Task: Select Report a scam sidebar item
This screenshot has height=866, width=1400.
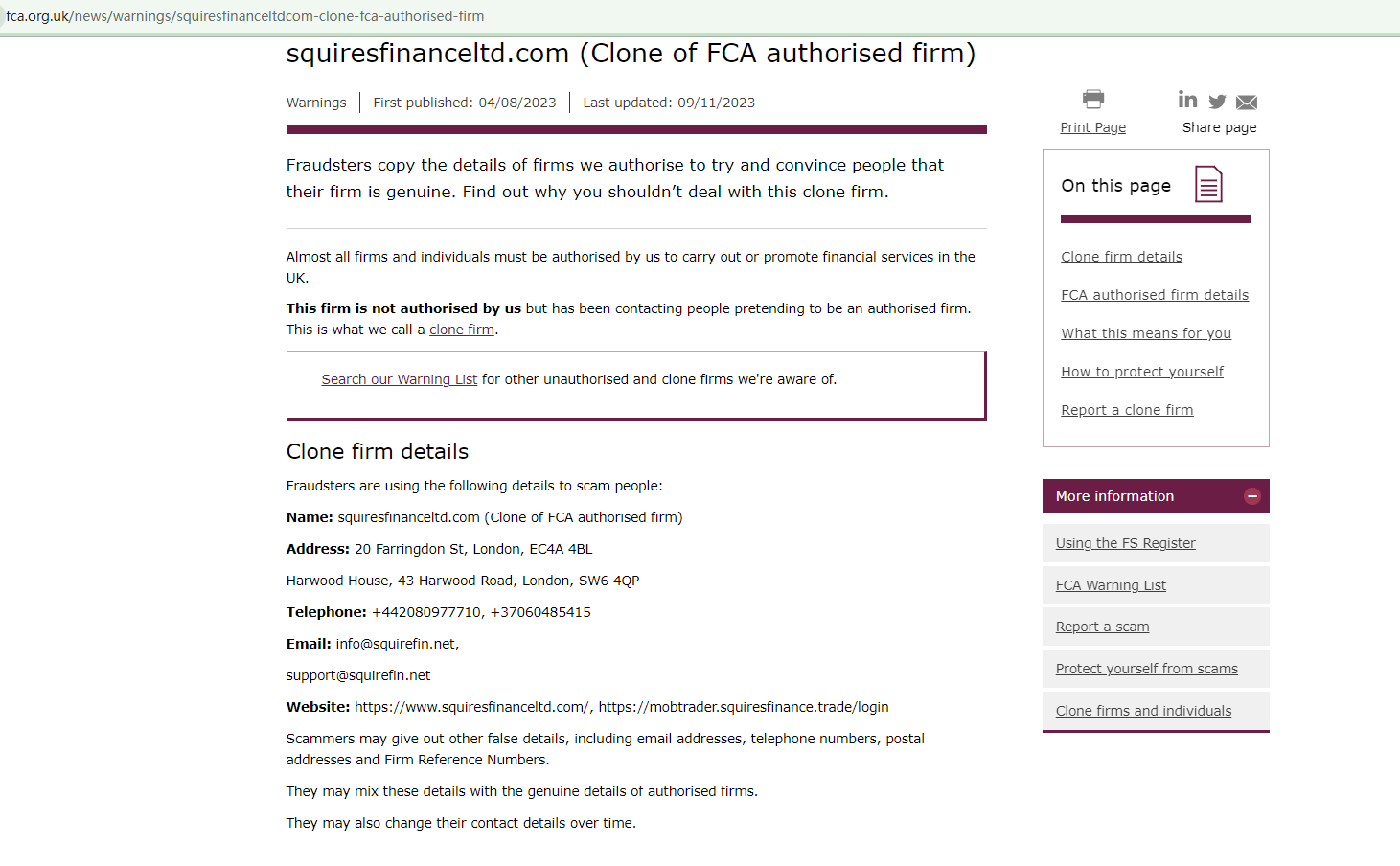Action: [x=1102, y=627]
